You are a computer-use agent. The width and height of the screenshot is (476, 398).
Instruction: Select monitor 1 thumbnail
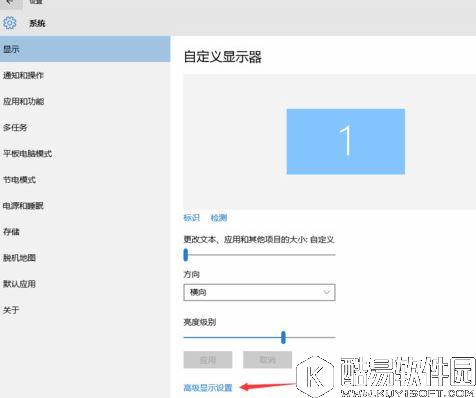[x=346, y=141]
